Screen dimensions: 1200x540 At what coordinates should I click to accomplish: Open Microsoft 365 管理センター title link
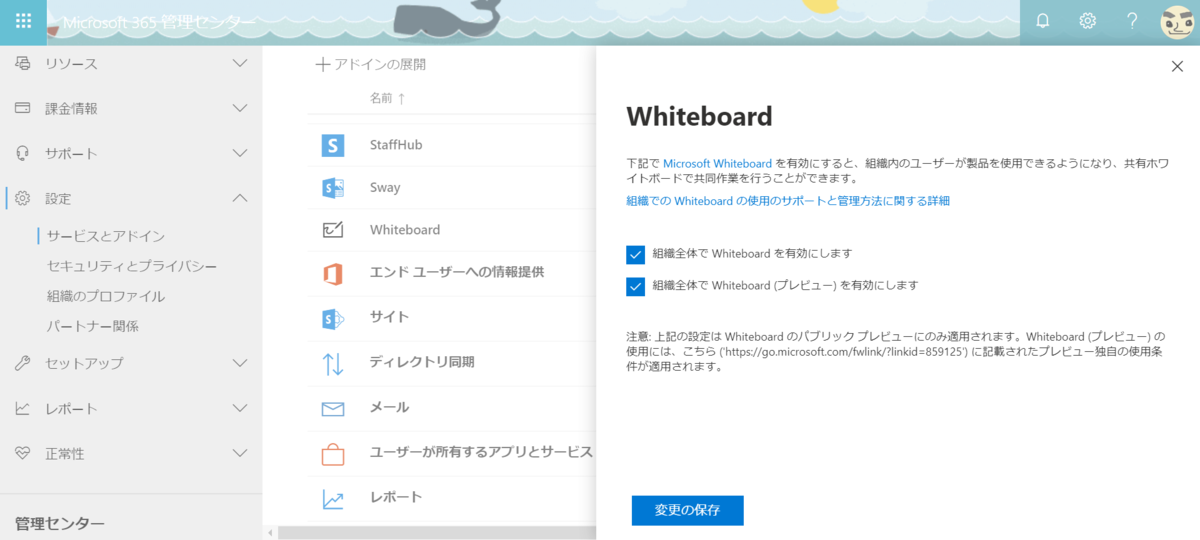click(x=159, y=22)
